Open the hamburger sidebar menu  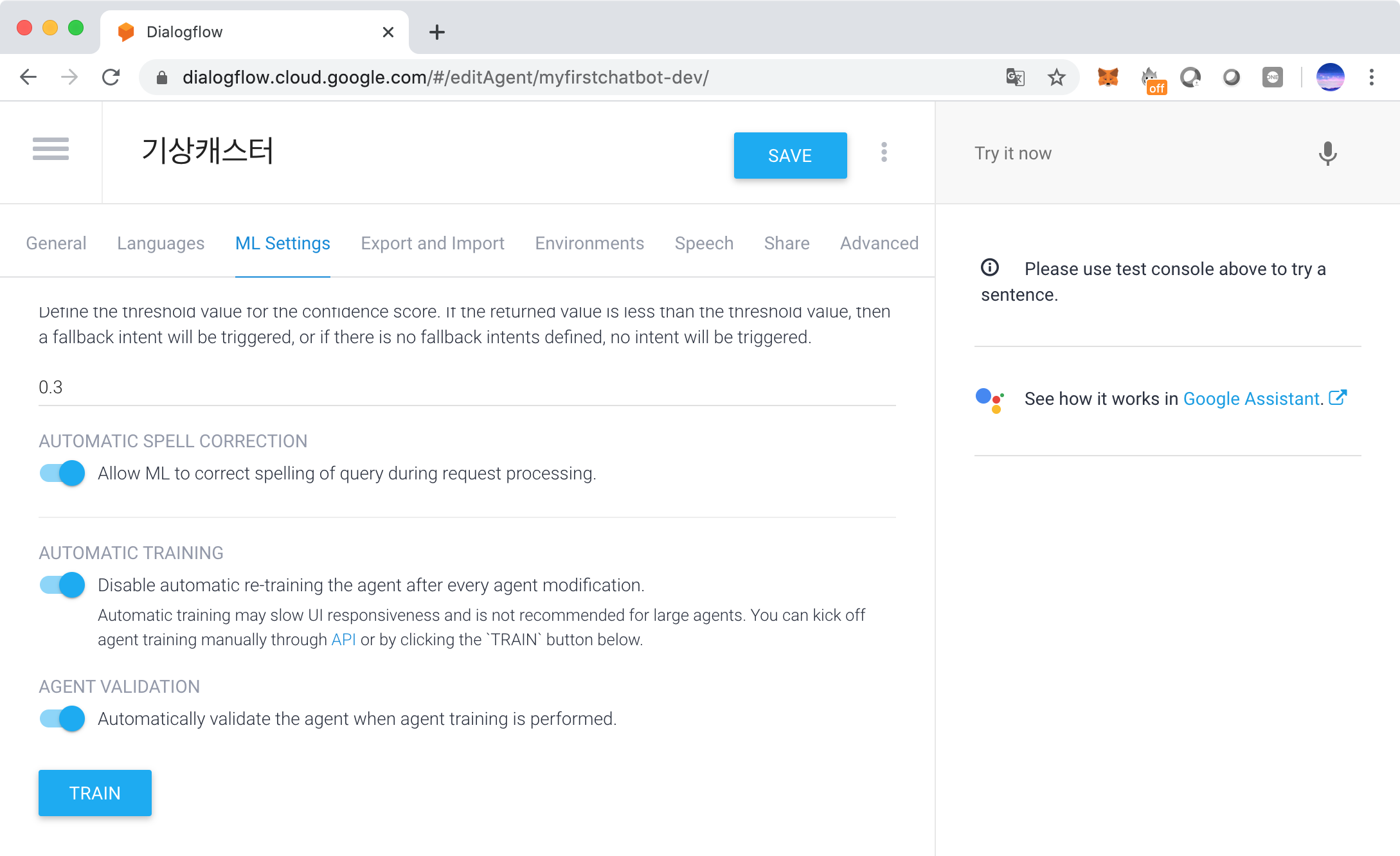pos(51,149)
